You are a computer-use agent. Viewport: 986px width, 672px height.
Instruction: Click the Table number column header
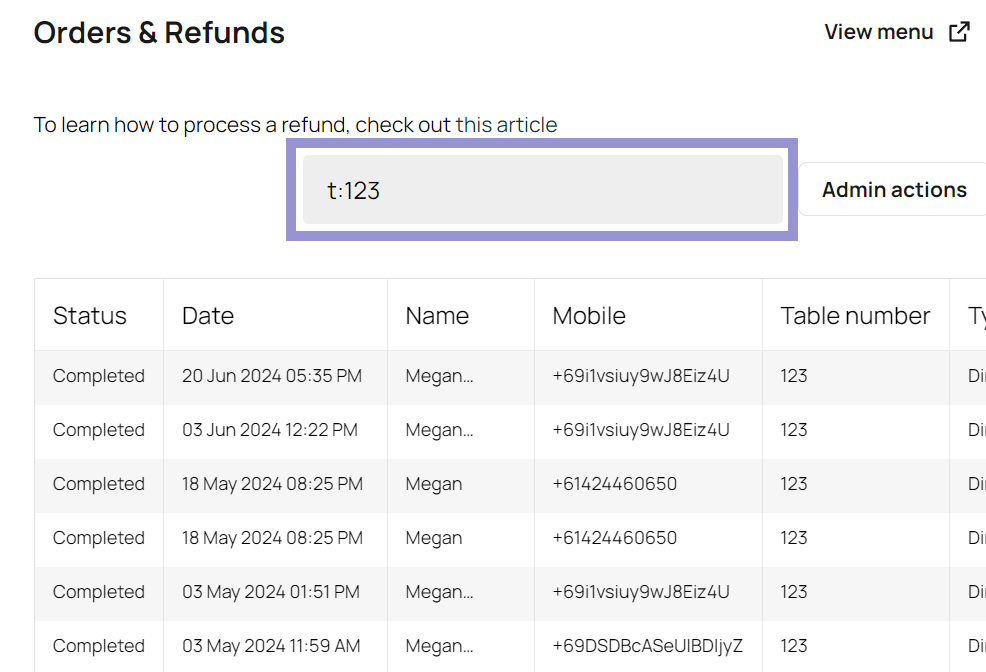point(855,316)
